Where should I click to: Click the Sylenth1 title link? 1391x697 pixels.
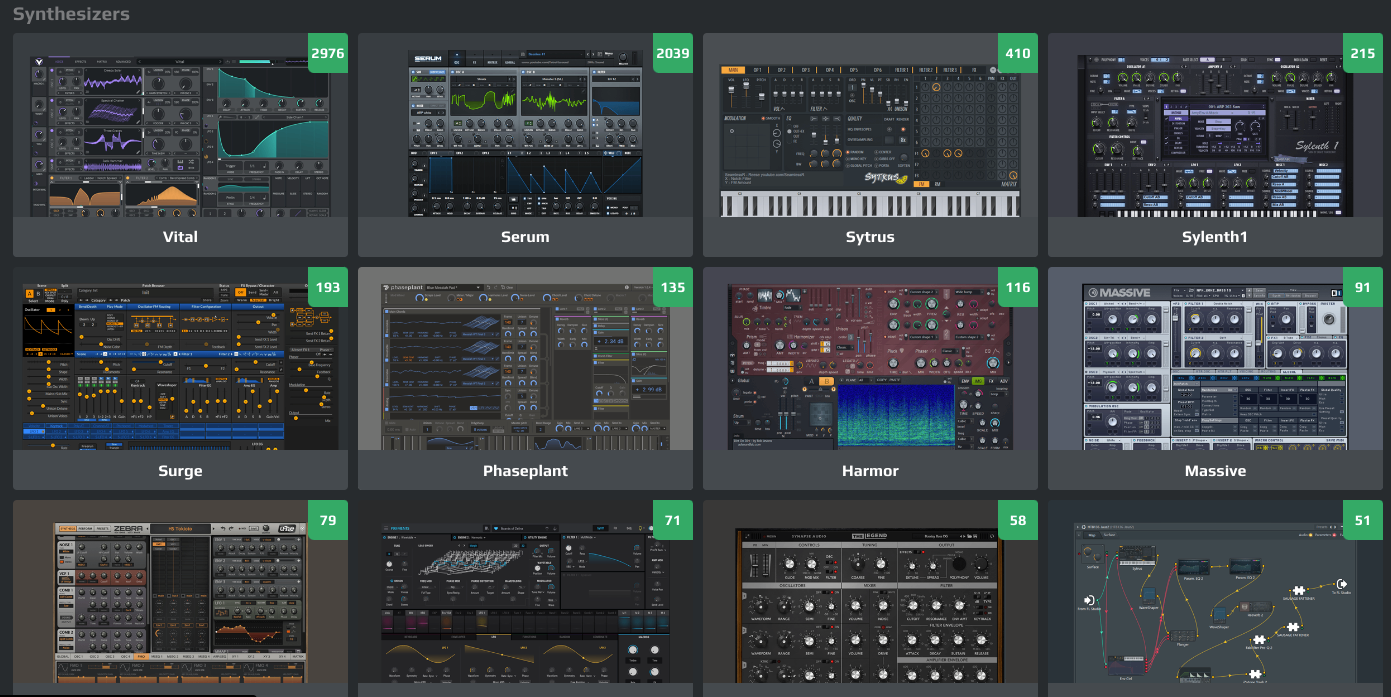point(1215,237)
